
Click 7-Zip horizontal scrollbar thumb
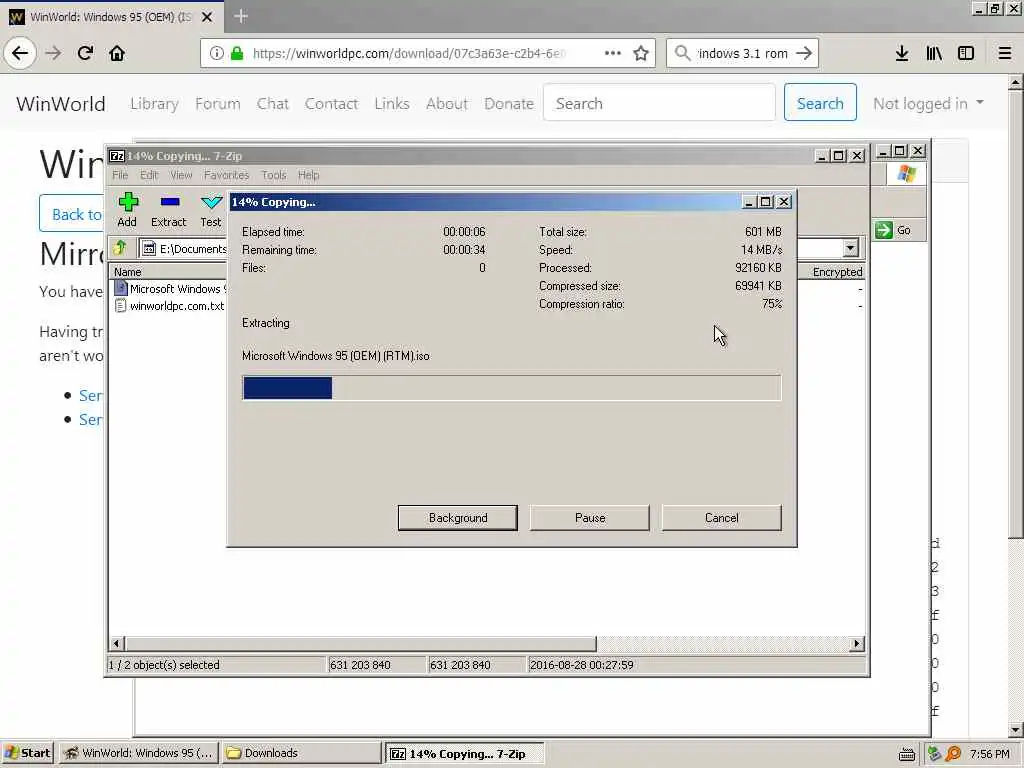360,644
